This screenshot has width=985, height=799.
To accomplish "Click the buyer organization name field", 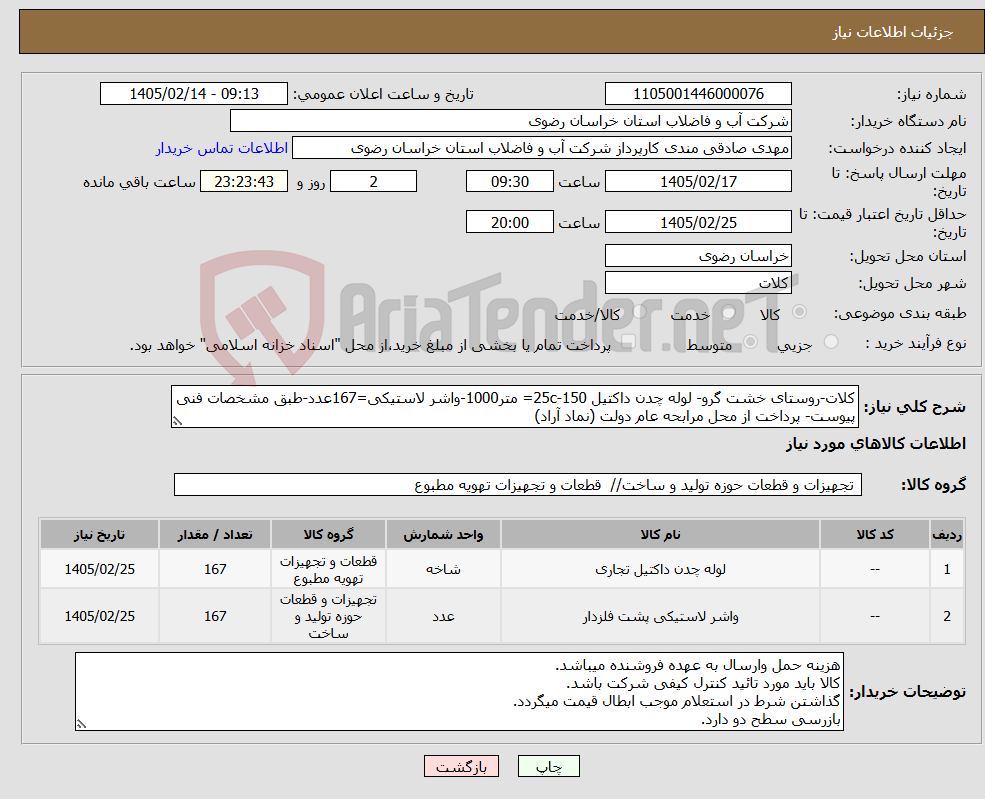I will click(x=511, y=121).
